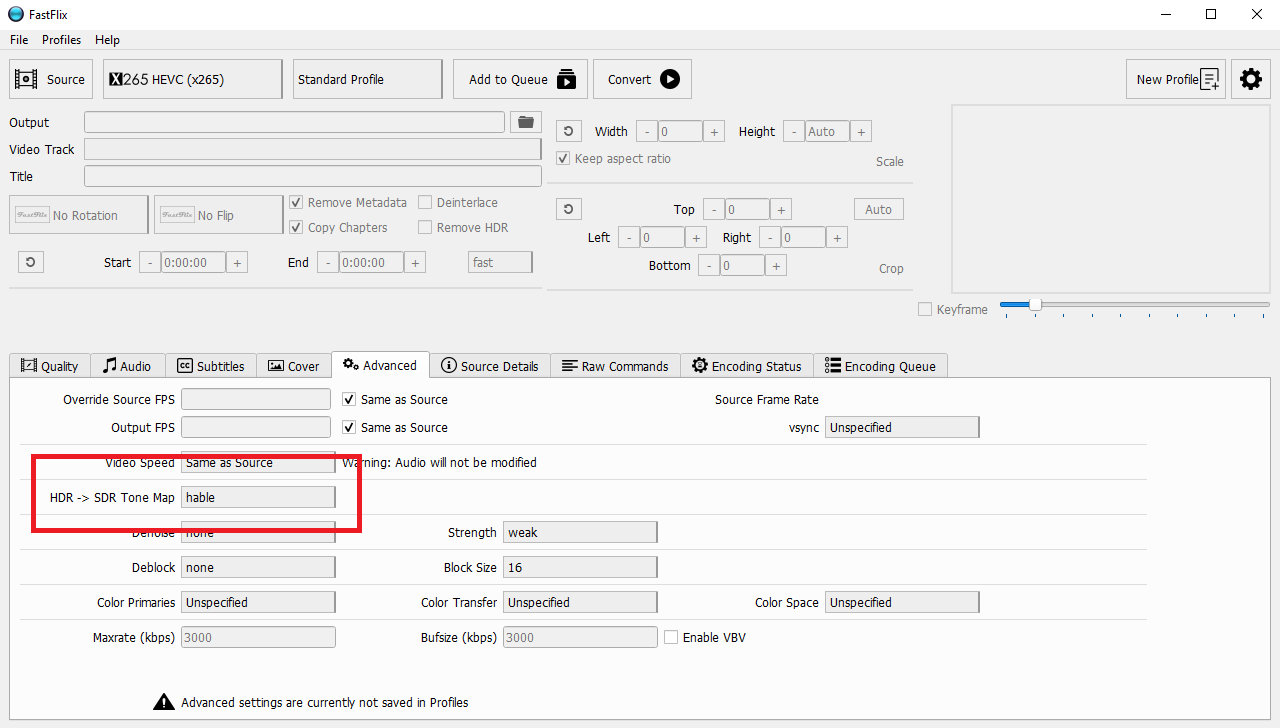Decrease Width with minus button
1280x728 pixels.
click(x=647, y=131)
